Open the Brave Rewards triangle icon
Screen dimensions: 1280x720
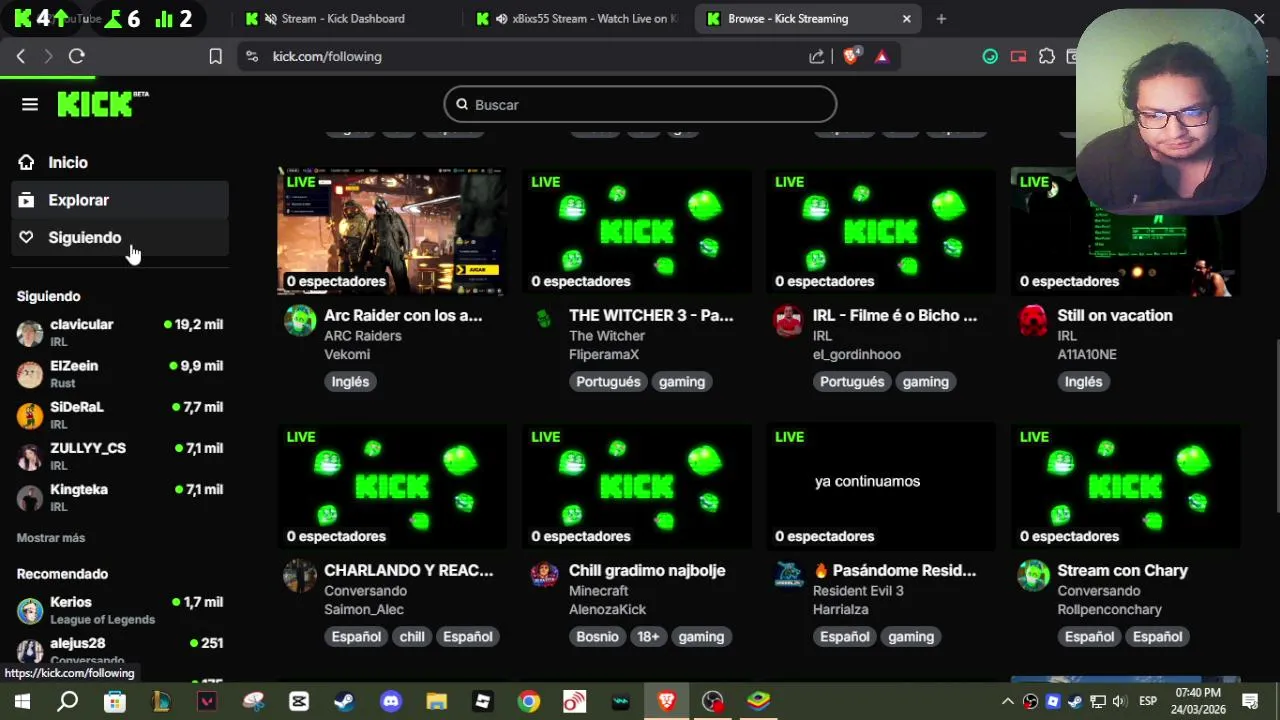[x=881, y=56]
